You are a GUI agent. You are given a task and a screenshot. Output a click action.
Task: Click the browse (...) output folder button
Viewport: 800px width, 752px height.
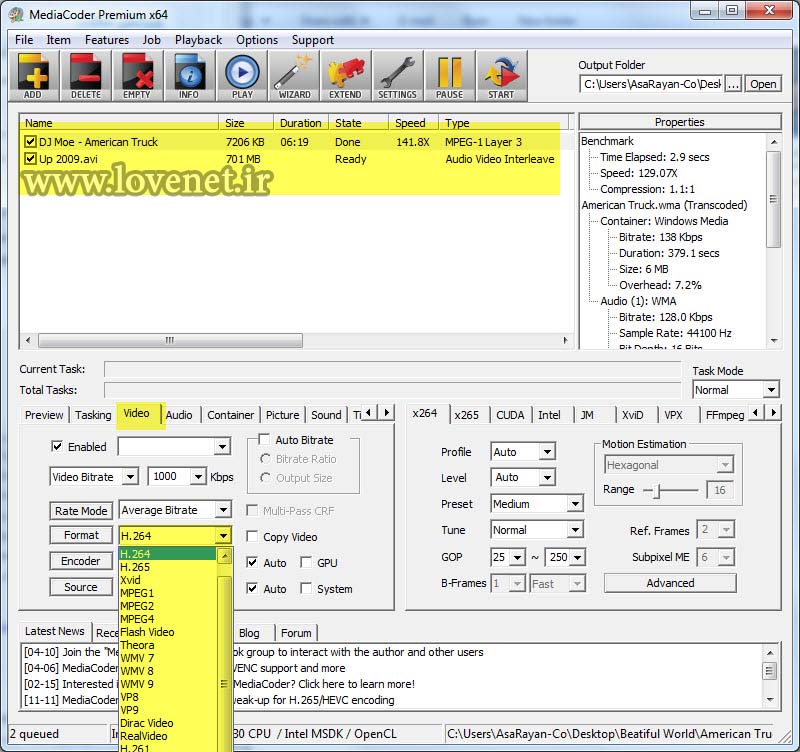733,84
